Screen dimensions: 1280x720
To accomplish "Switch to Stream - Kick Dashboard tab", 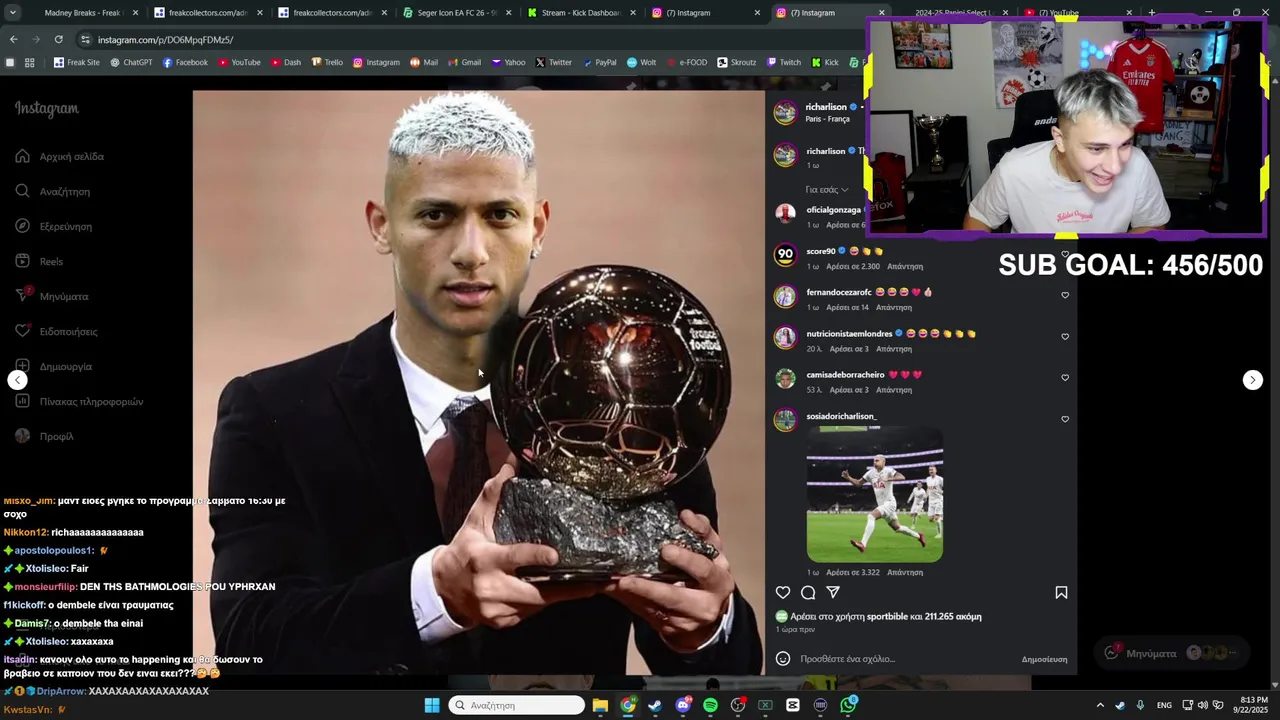I will (x=581, y=13).
